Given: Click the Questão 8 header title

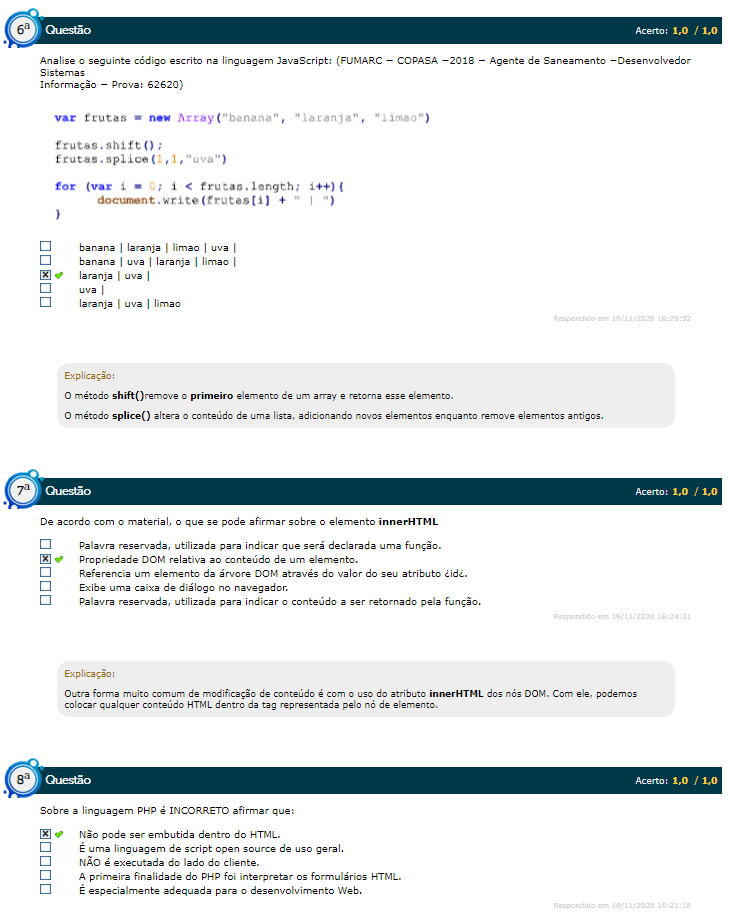Looking at the screenshot, I should point(68,780).
